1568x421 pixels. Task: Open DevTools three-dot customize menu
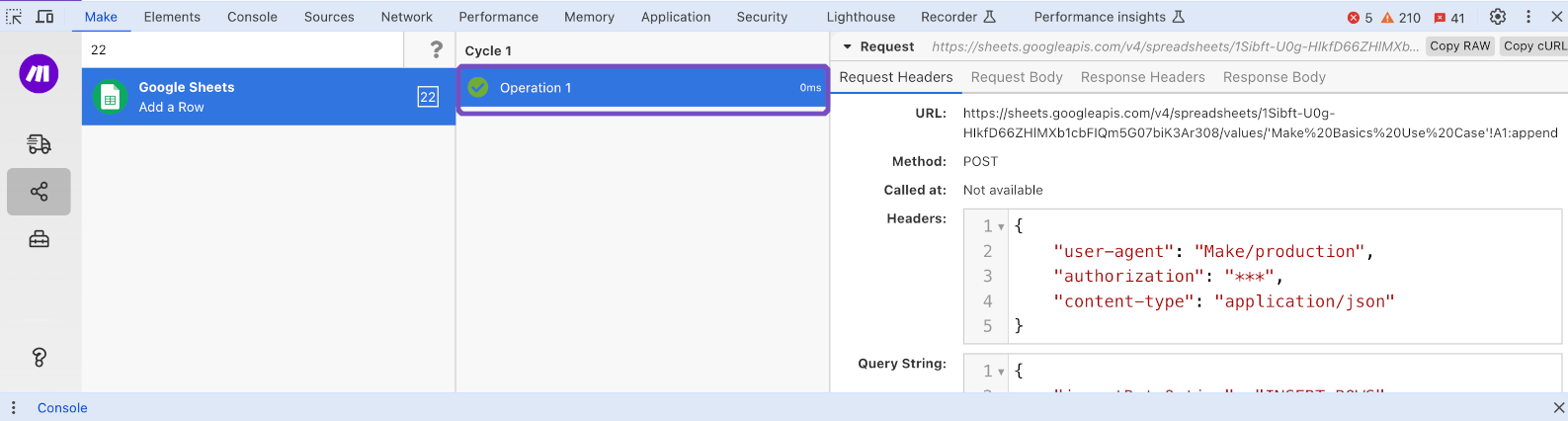tap(1528, 17)
